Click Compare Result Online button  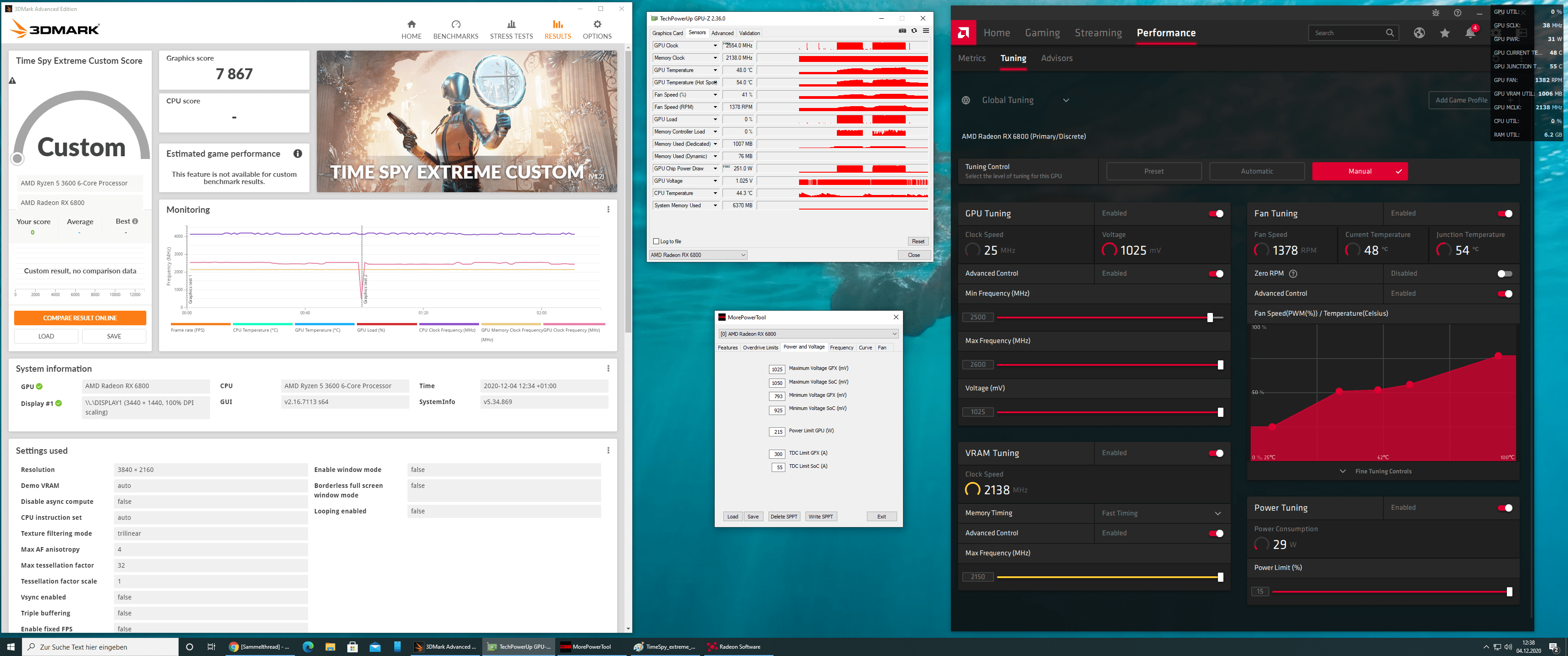tap(80, 318)
